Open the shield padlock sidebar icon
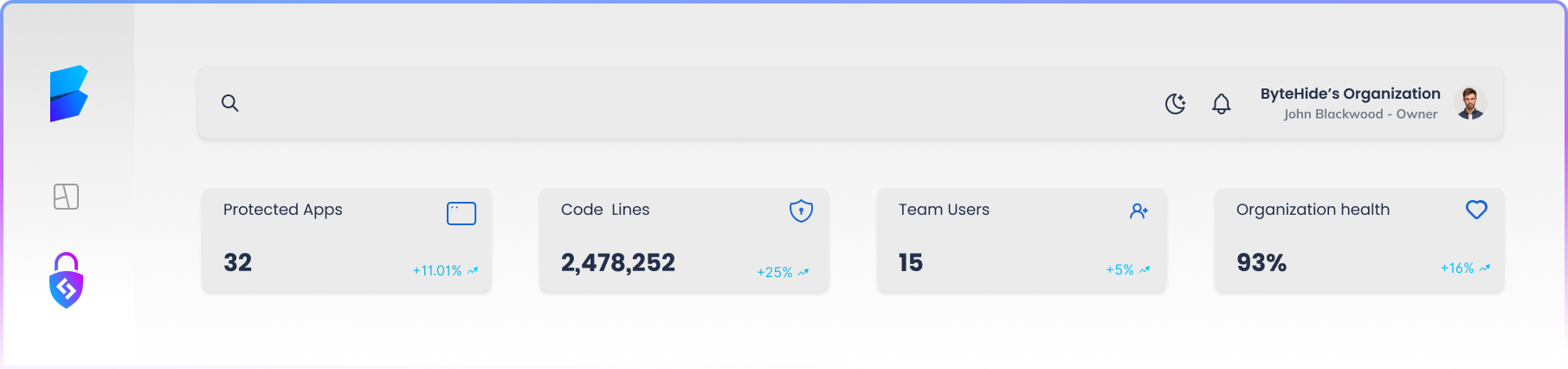Screen dimensions: 1568x369 [x=66, y=281]
